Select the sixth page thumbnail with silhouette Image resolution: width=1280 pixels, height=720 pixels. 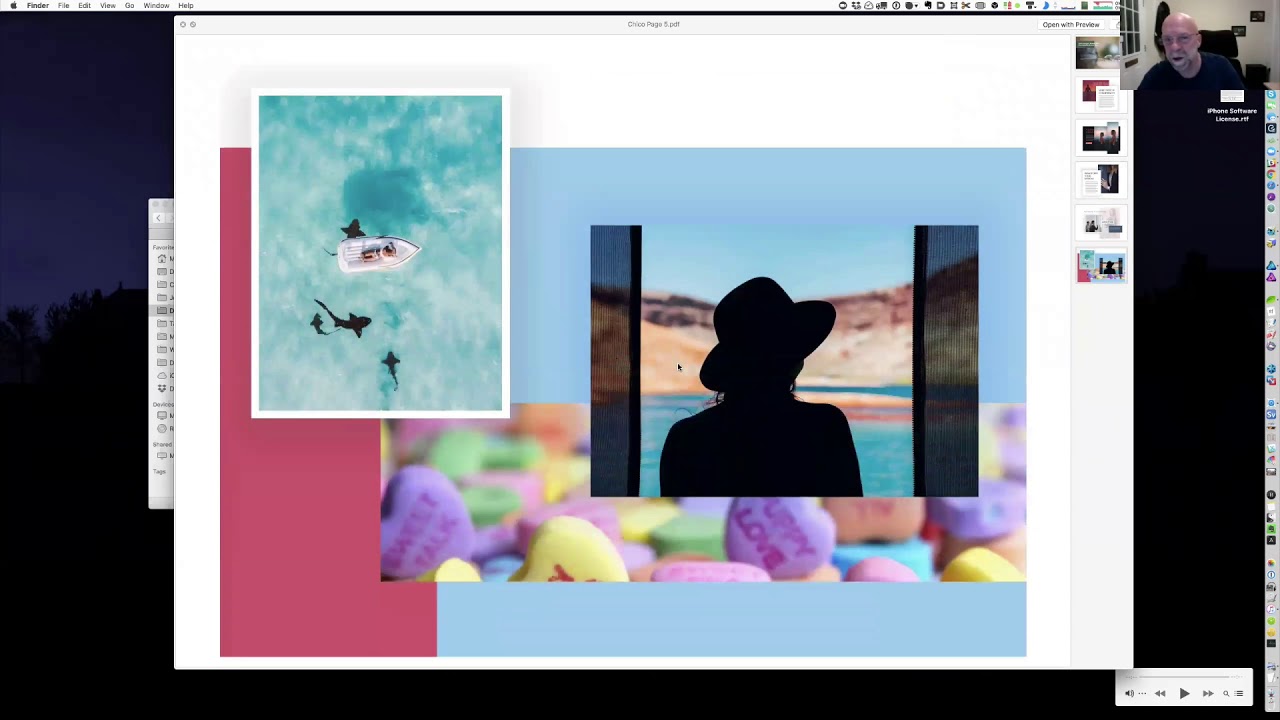[1101, 266]
